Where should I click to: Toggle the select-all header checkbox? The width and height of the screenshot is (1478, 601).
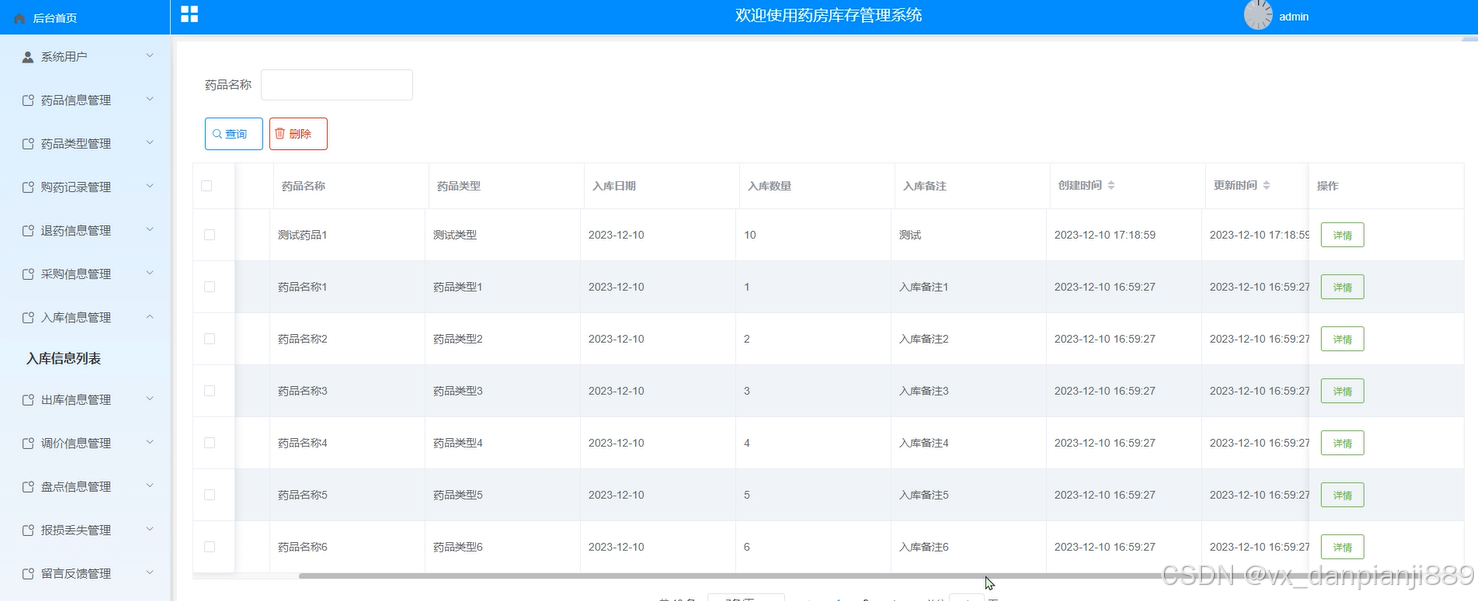pos(207,186)
